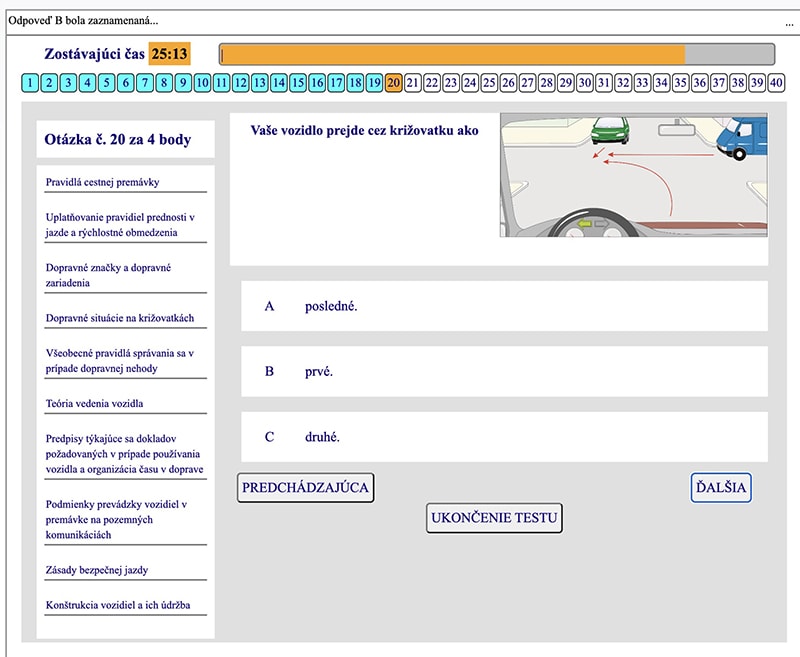
Task: Open the intersection illustration image
Action: (633, 175)
